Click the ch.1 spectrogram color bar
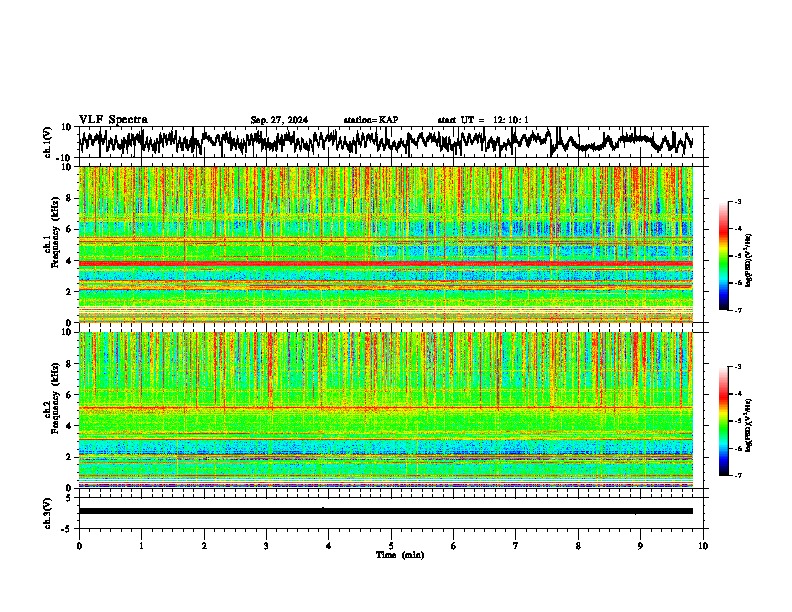This screenshot has width=792, height=612. (x=723, y=256)
